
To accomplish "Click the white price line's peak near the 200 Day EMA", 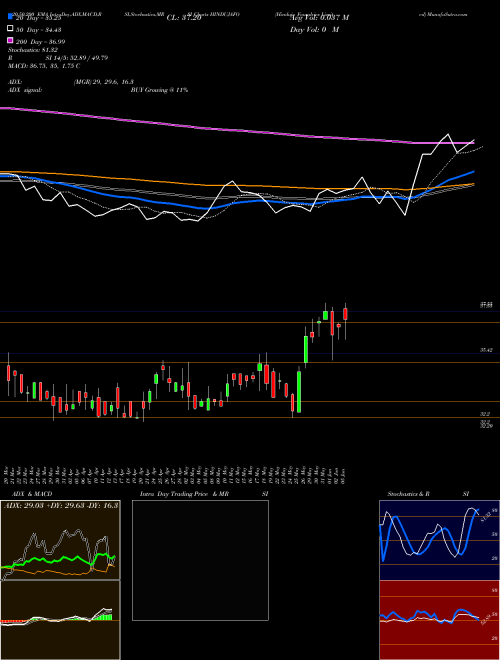I will point(447,135).
